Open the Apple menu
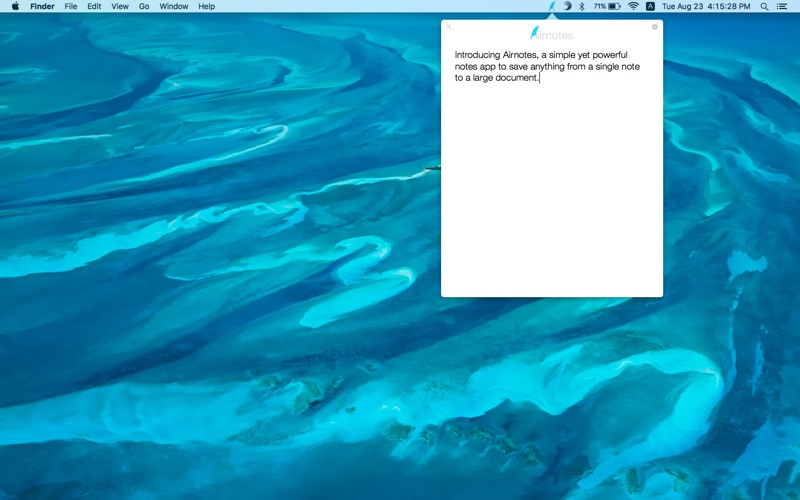800x500 pixels. pyautogui.click(x=15, y=6)
